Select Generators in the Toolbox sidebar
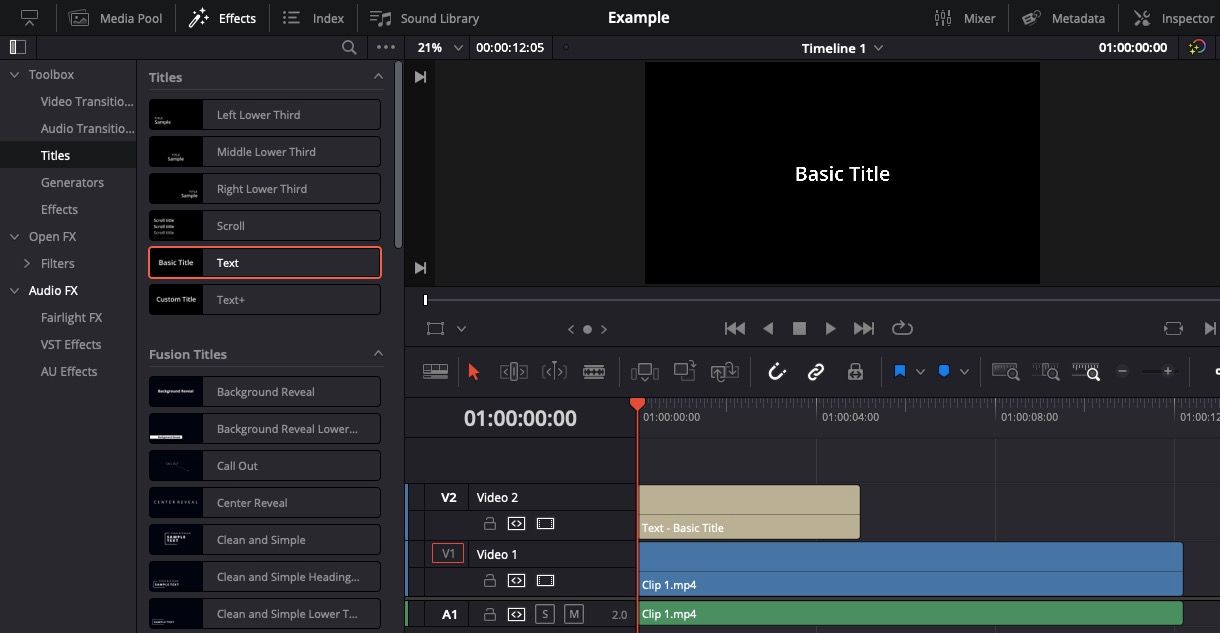Viewport: 1220px width, 633px height. point(72,182)
